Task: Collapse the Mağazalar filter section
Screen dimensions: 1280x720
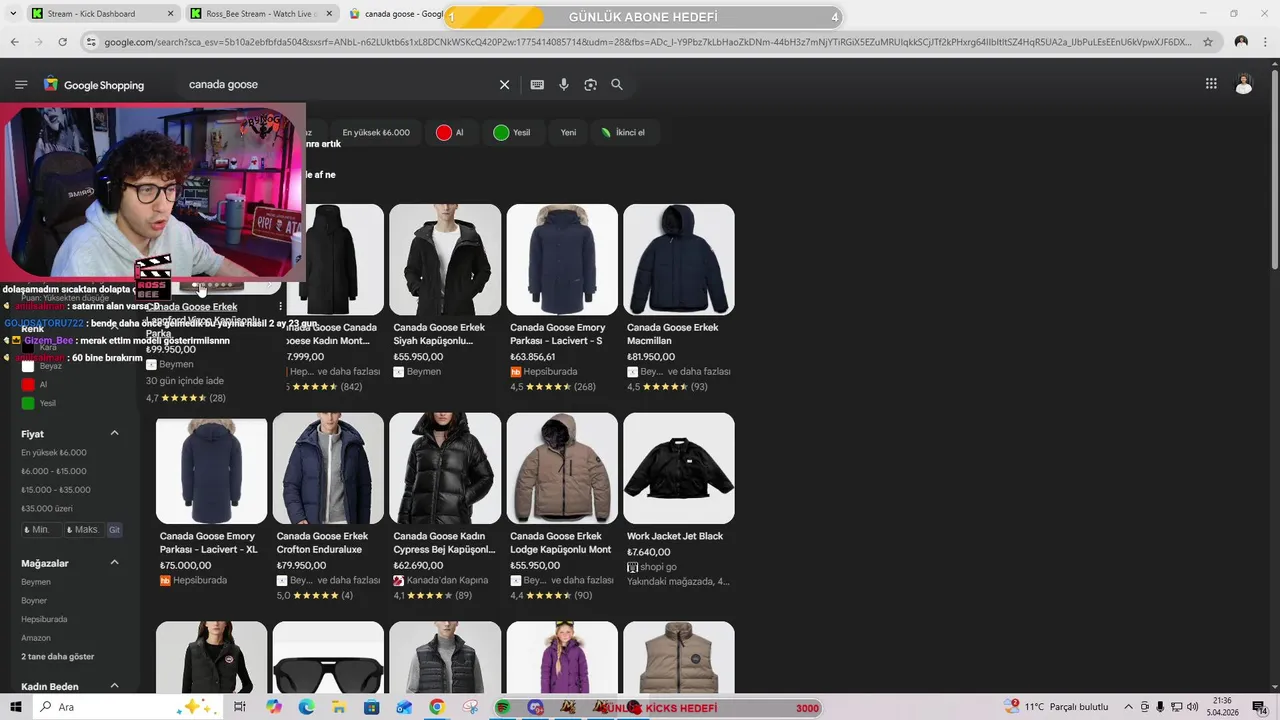Action: pos(114,562)
